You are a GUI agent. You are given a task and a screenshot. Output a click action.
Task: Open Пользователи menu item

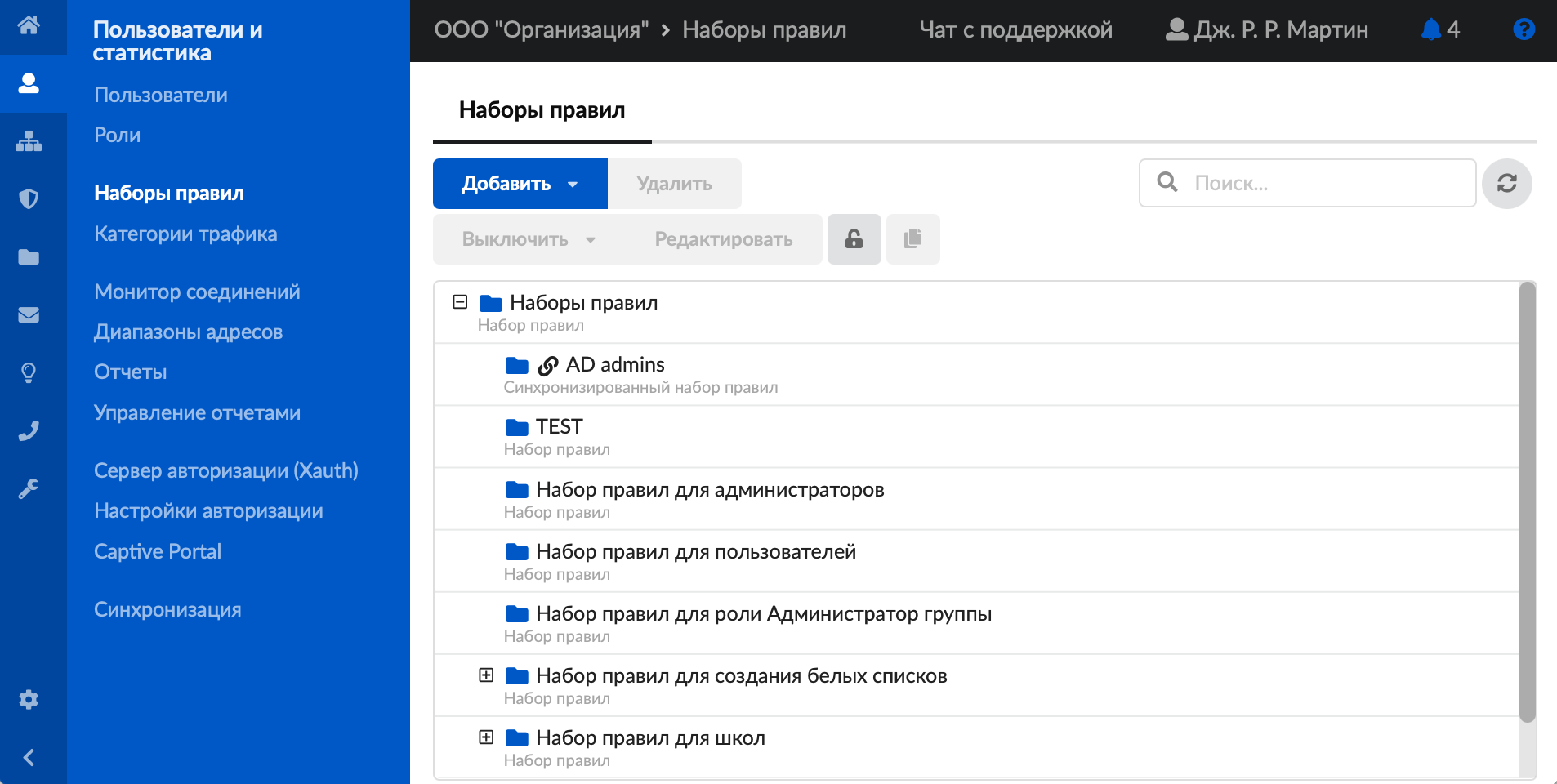coord(161,95)
